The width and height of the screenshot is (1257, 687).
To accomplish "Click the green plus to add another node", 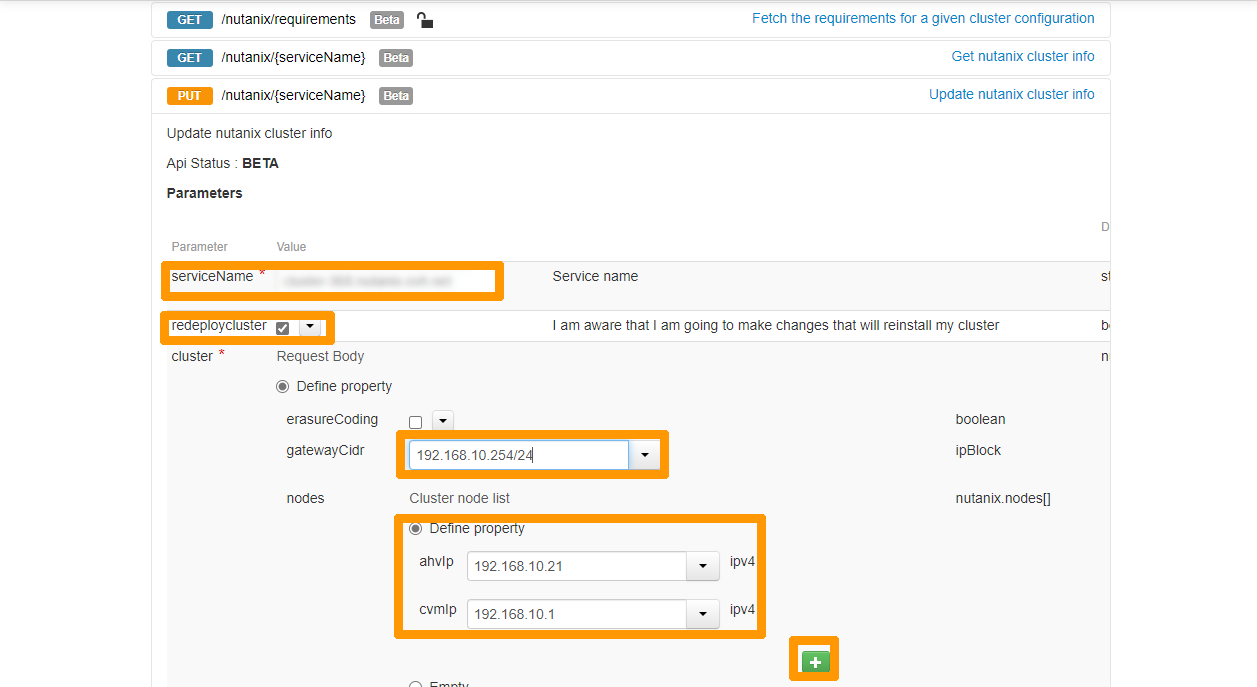I will point(813,660).
